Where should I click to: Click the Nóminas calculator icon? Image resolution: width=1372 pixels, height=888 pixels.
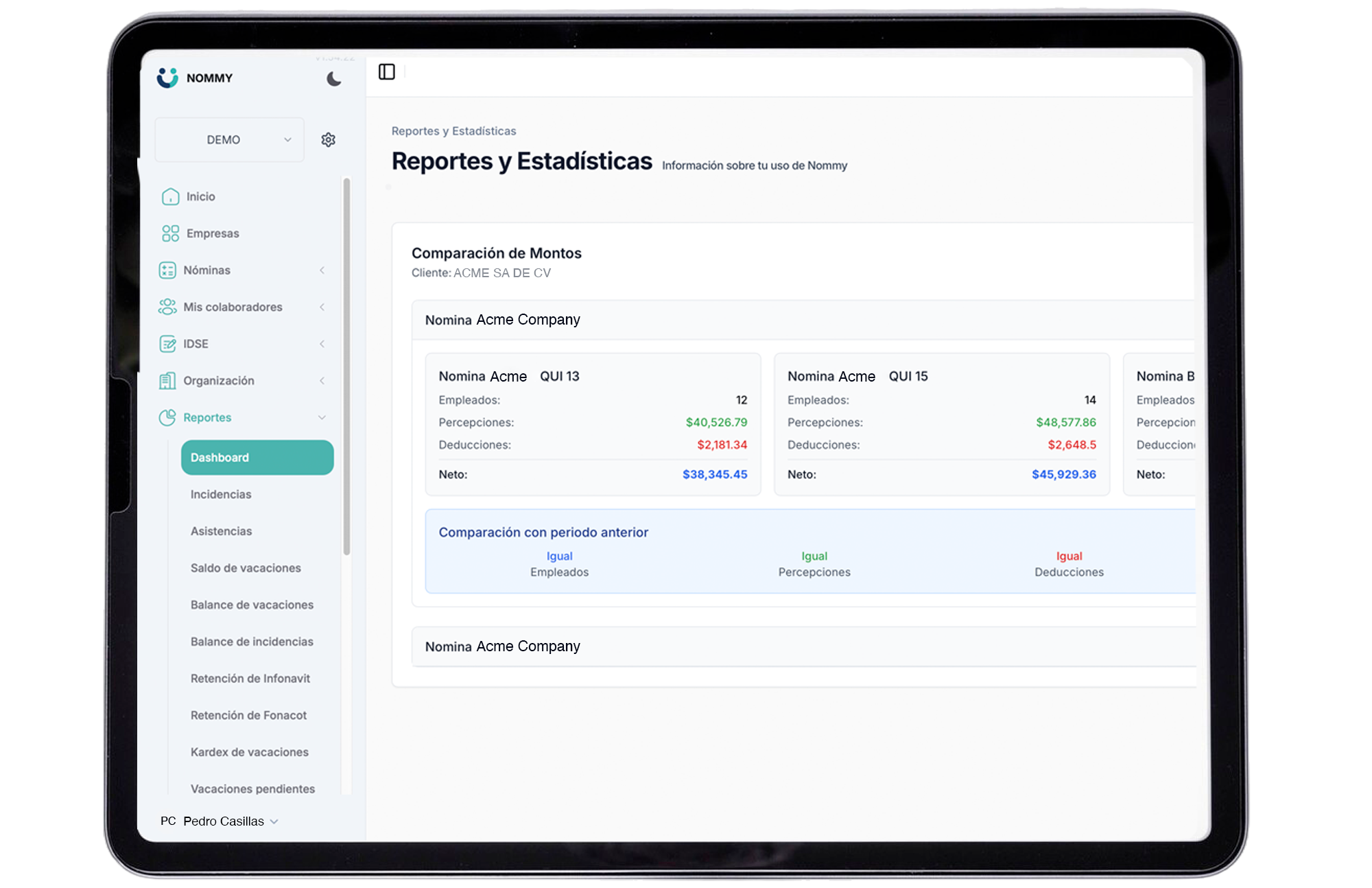click(167, 270)
